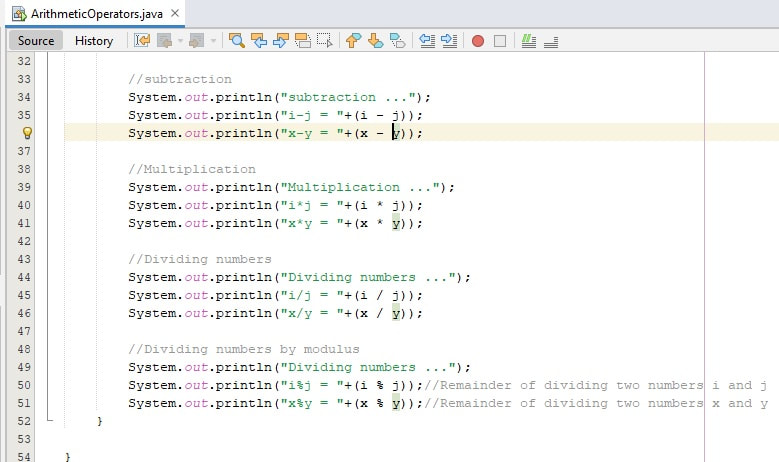Open the Forward history dropdown arrow
This screenshot has width=779, height=462.
point(213,41)
